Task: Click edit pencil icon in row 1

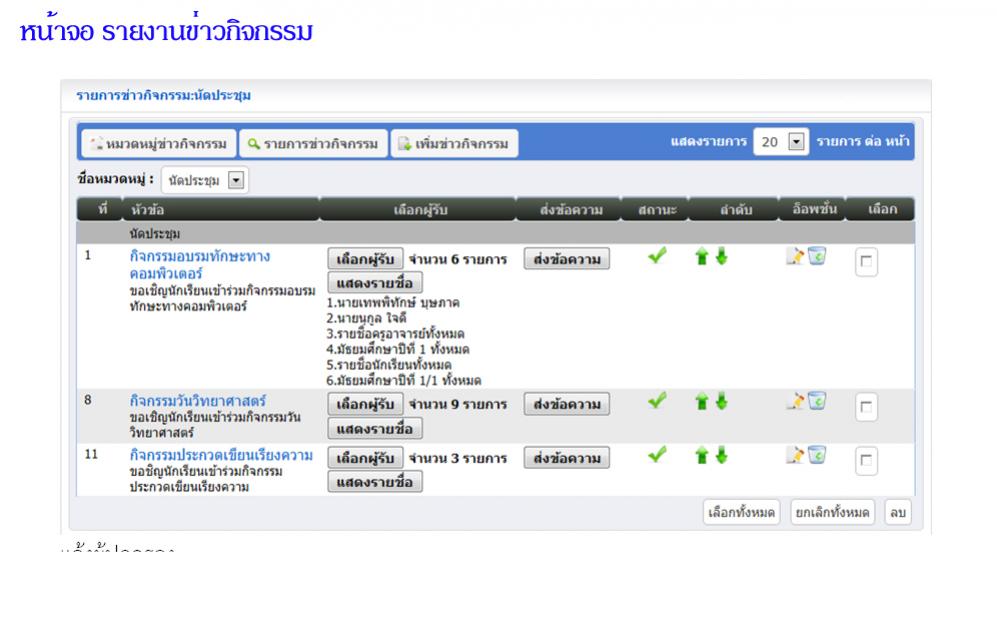Action: coord(795,256)
